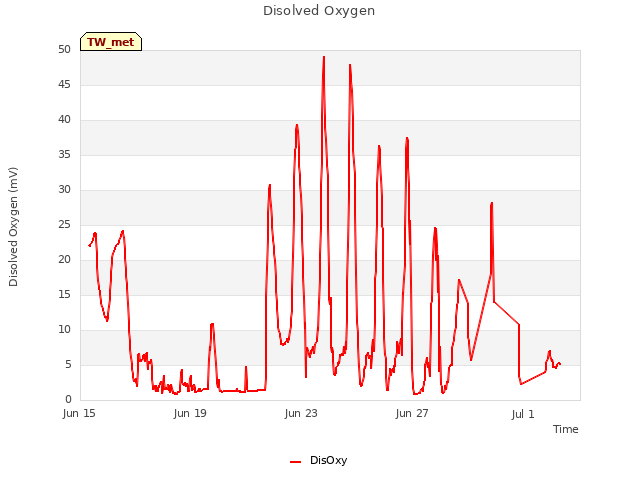Click the Jun 27 date tick
Image resolution: width=640 pixels, height=480 pixels.
point(412,413)
